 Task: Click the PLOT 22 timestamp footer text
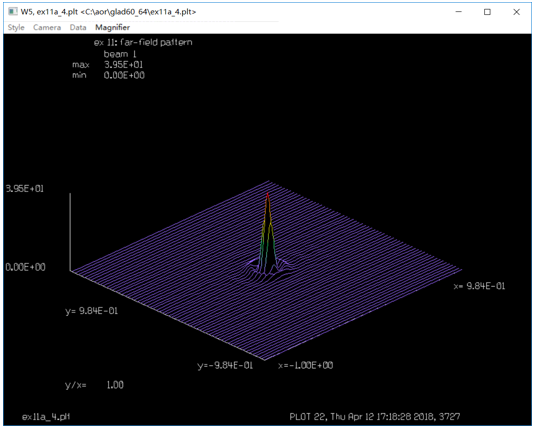(x=375, y=417)
